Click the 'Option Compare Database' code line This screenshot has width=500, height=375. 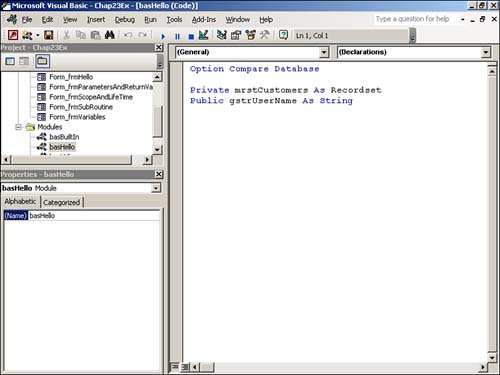pos(255,69)
